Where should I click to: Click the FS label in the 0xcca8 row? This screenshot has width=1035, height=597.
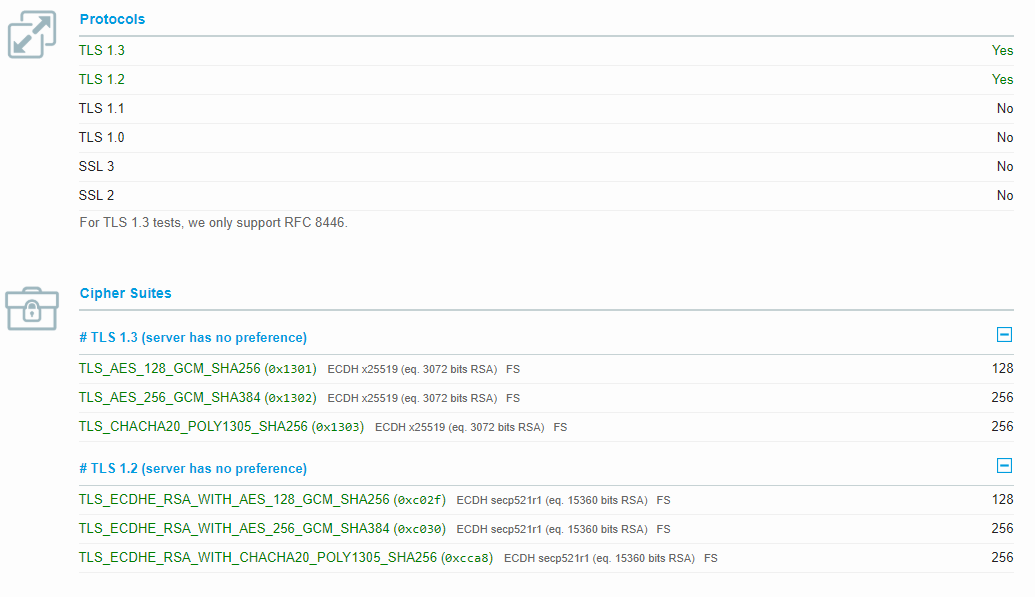pos(711,558)
